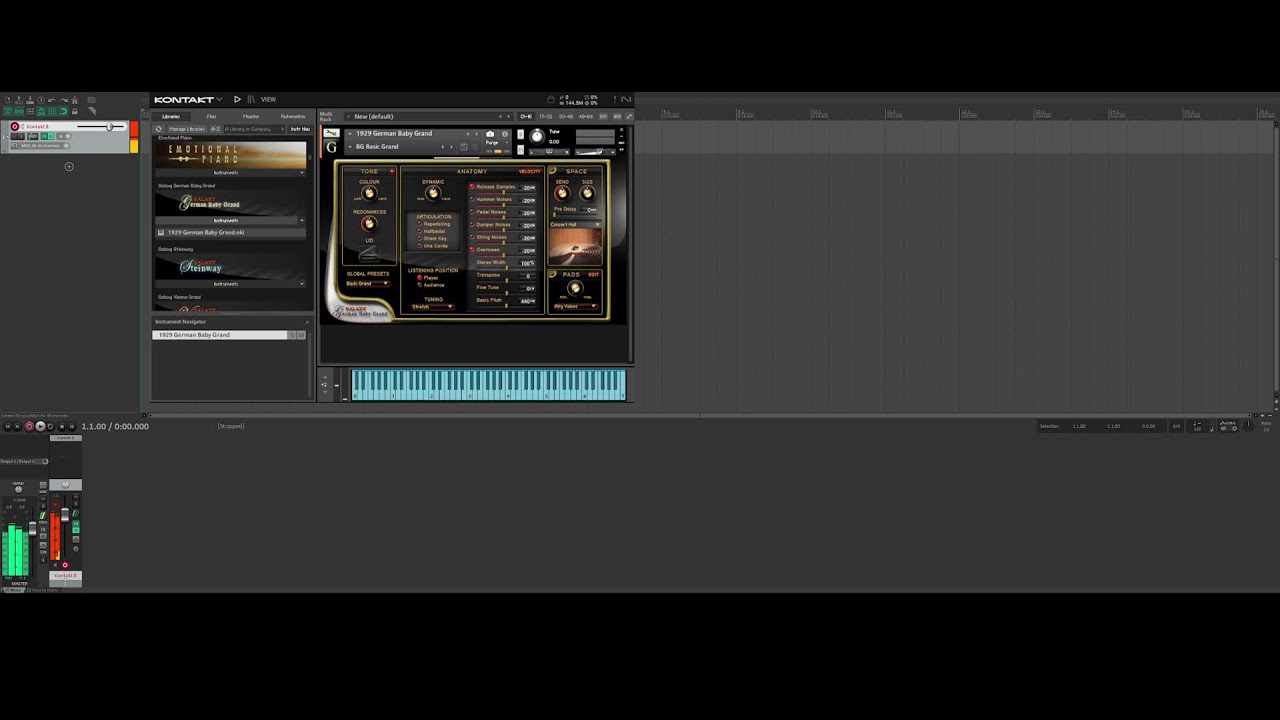Screen dimensions: 1280x720
Task: Click the Kontakt 8 mixer volume fader
Action: coord(65,516)
